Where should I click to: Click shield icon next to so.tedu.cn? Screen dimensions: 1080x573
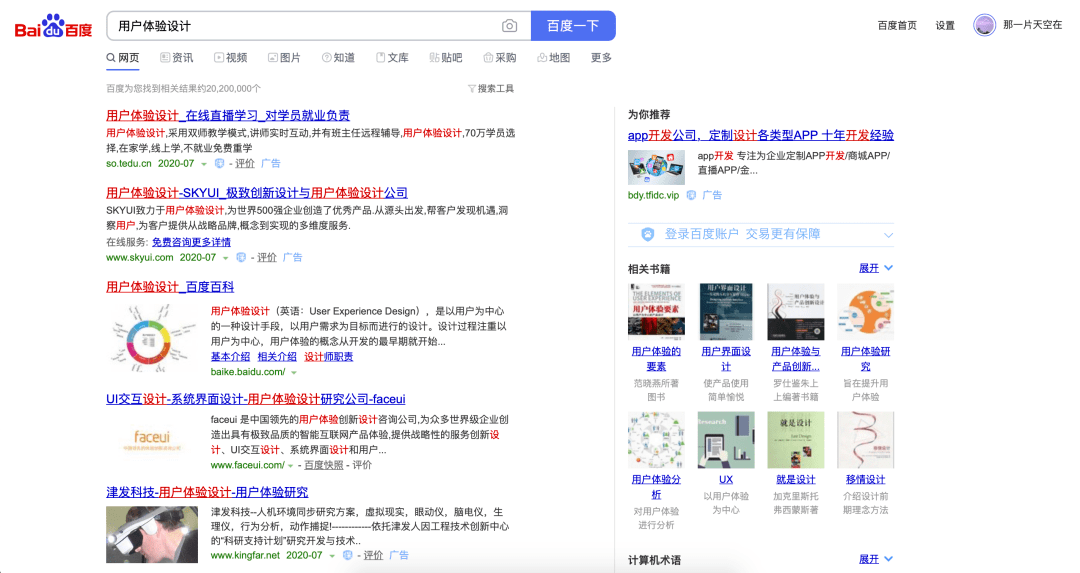point(219,164)
